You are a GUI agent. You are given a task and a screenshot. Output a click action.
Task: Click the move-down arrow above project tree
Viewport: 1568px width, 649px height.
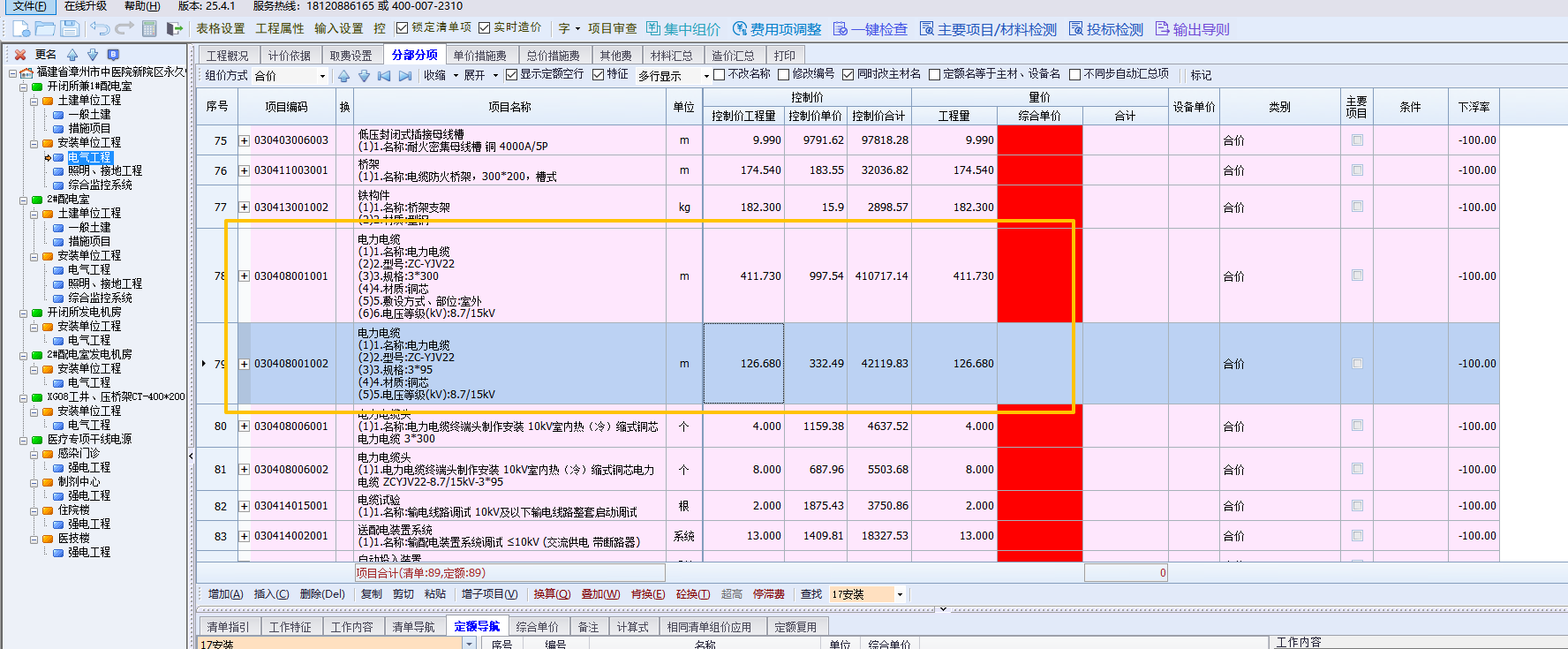93,55
